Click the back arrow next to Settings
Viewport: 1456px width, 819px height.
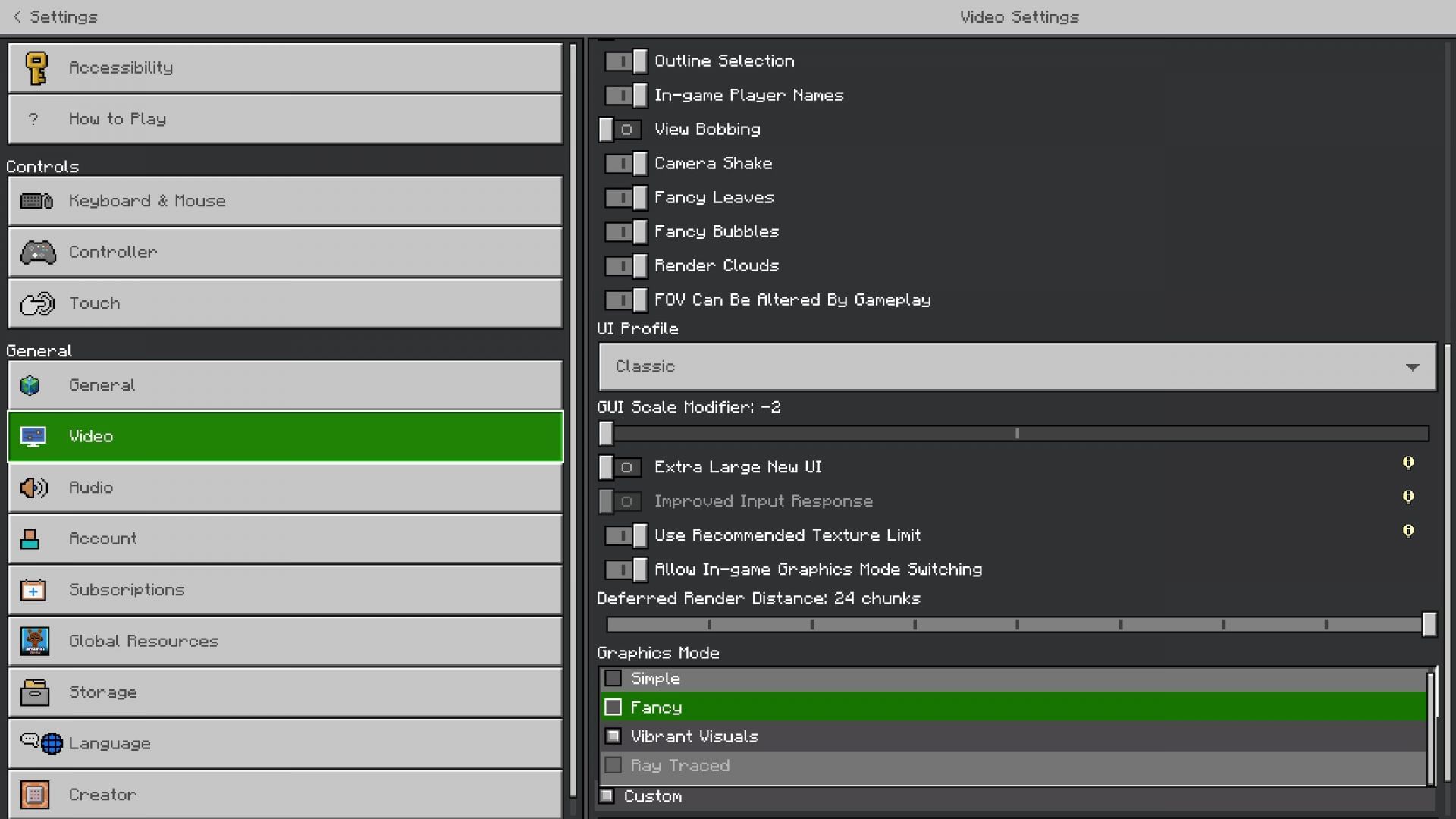(17, 17)
